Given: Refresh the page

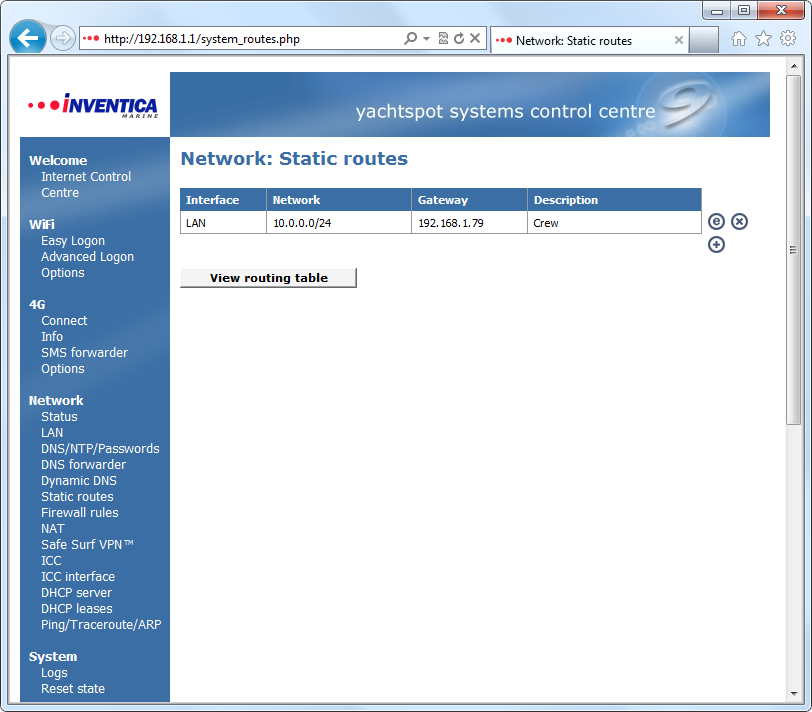Looking at the screenshot, I should pyautogui.click(x=459, y=38).
